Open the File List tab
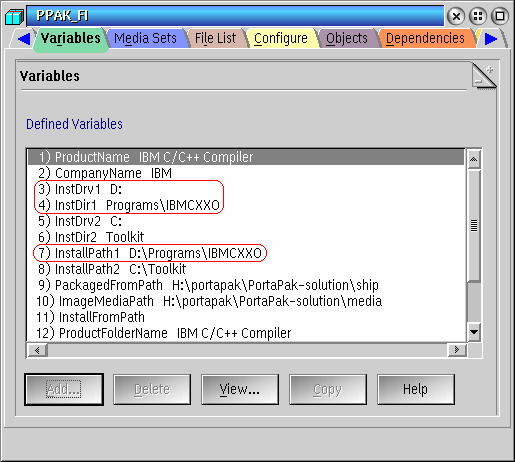Viewport: 515px width, 462px height. [x=215, y=38]
